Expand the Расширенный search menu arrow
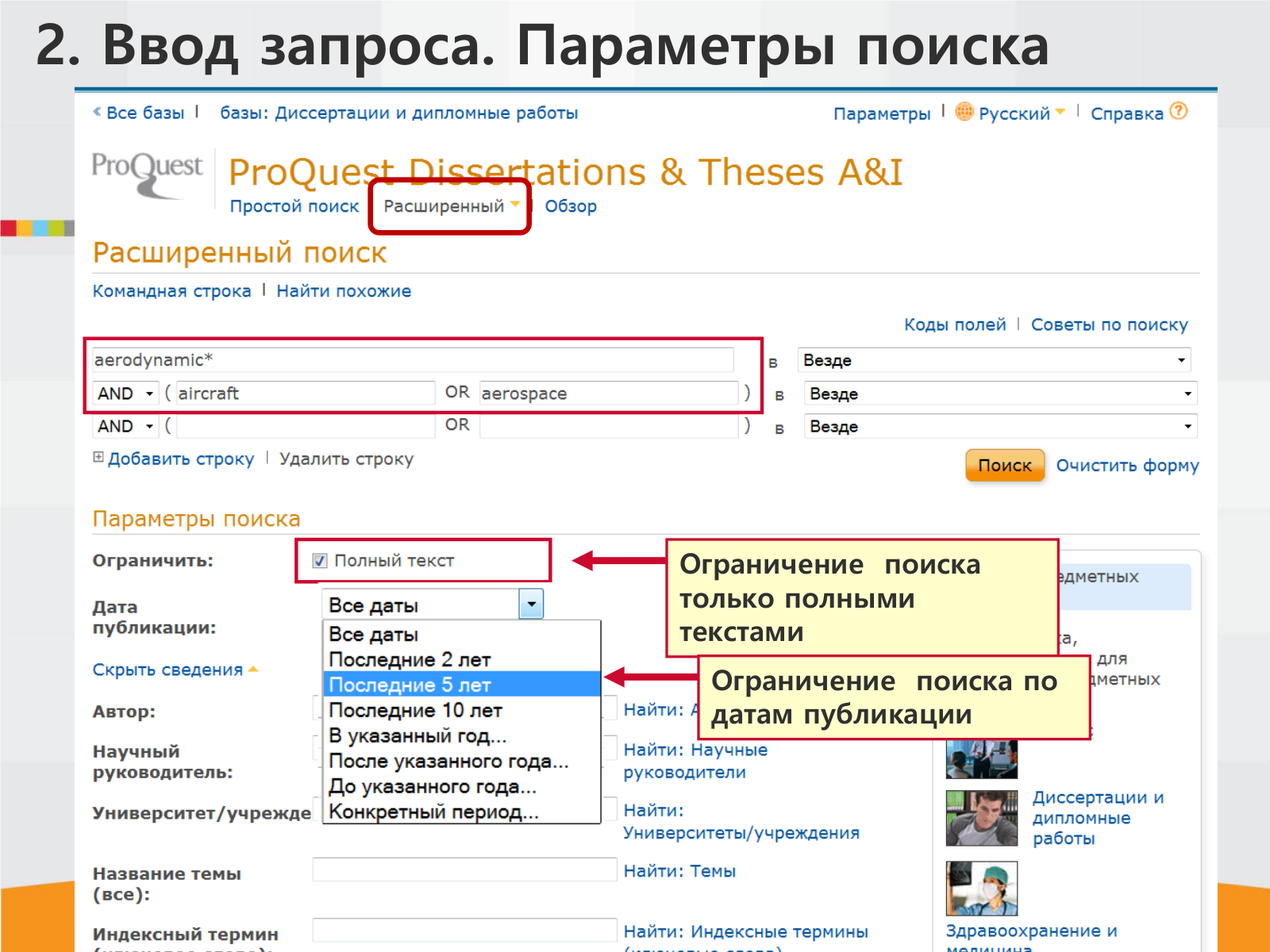This screenshot has height=952, width=1270. [515, 205]
